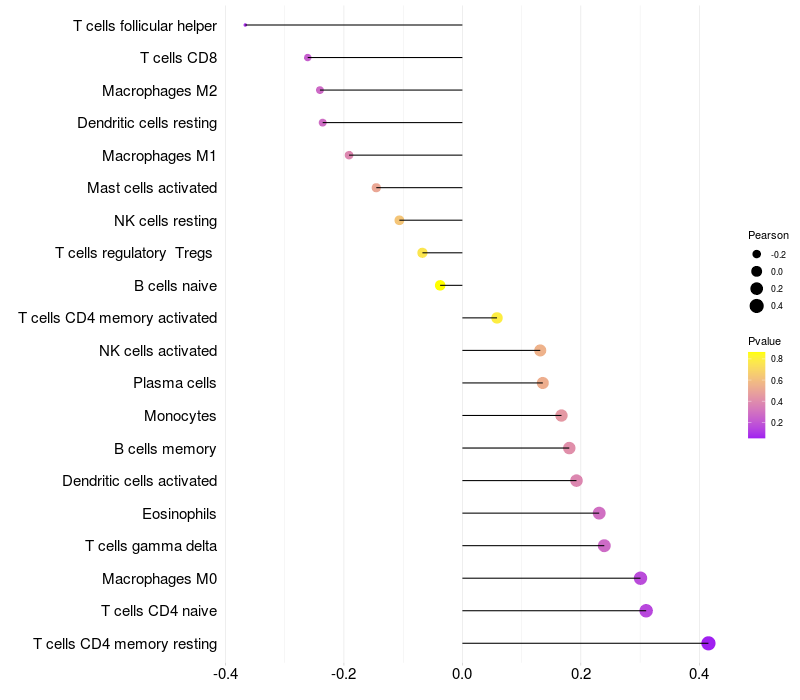Screen dimensions: 800x700
Task: Click the NK cells resting label
Action: 166,221
